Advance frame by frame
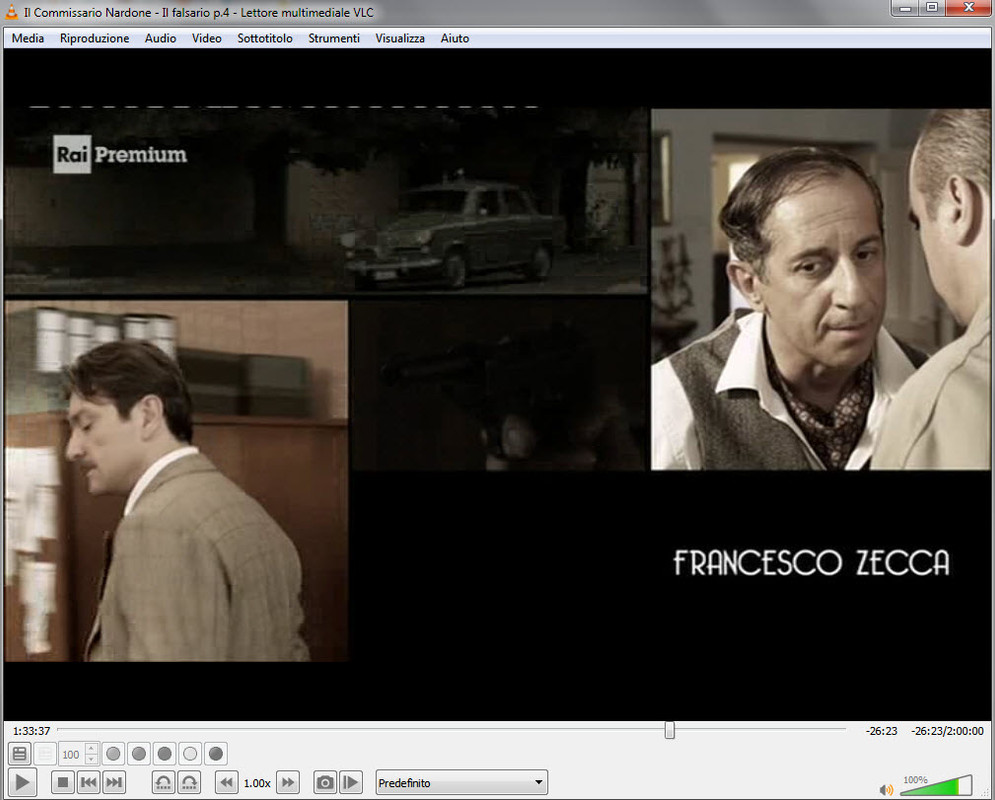Viewport: 995px width, 800px height. tap(351, 782)
